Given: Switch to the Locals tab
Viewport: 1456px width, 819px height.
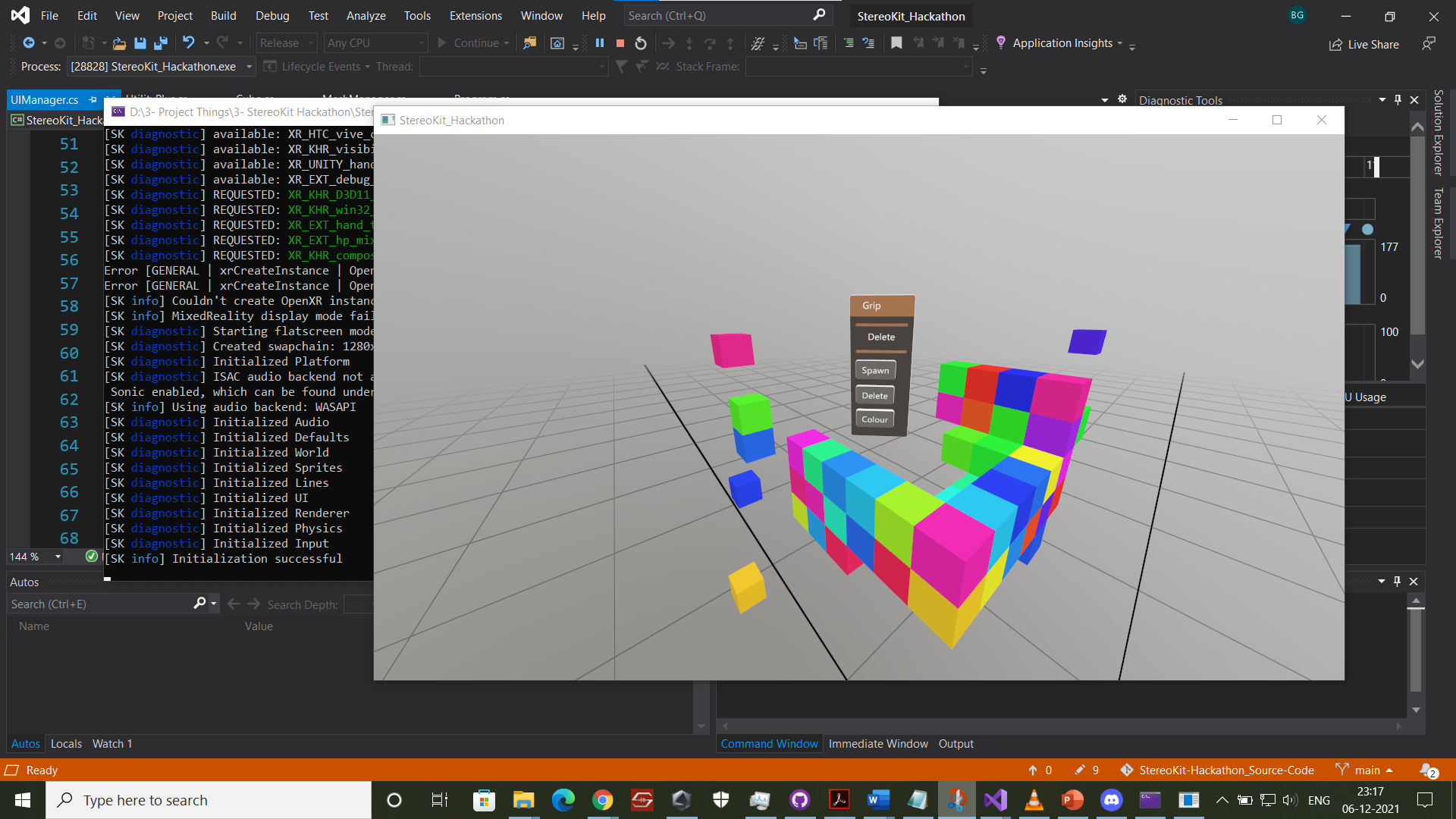Looking at the screenshot, I should pyautogui.click(x=66, y=744).
